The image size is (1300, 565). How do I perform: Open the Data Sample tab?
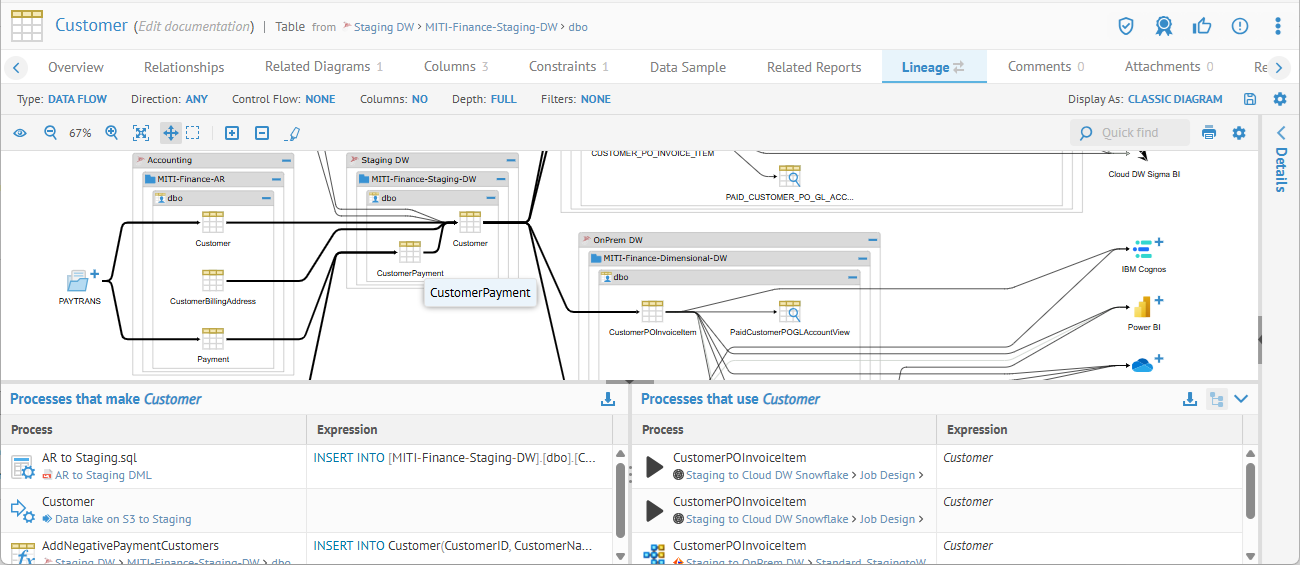coord(687,67)
